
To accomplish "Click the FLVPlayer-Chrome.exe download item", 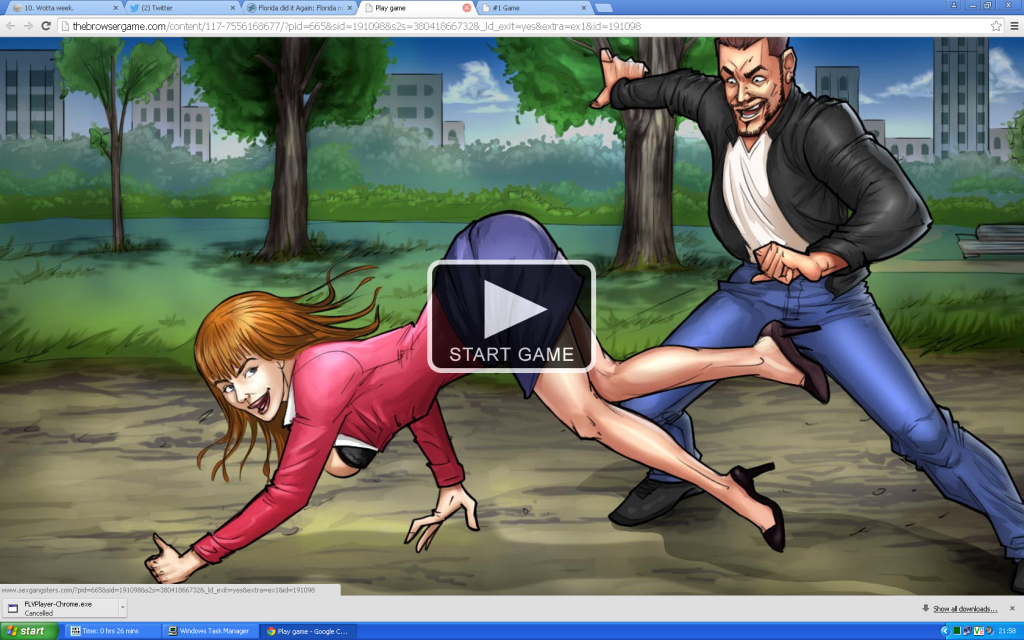I will click(x=60, y=608).
